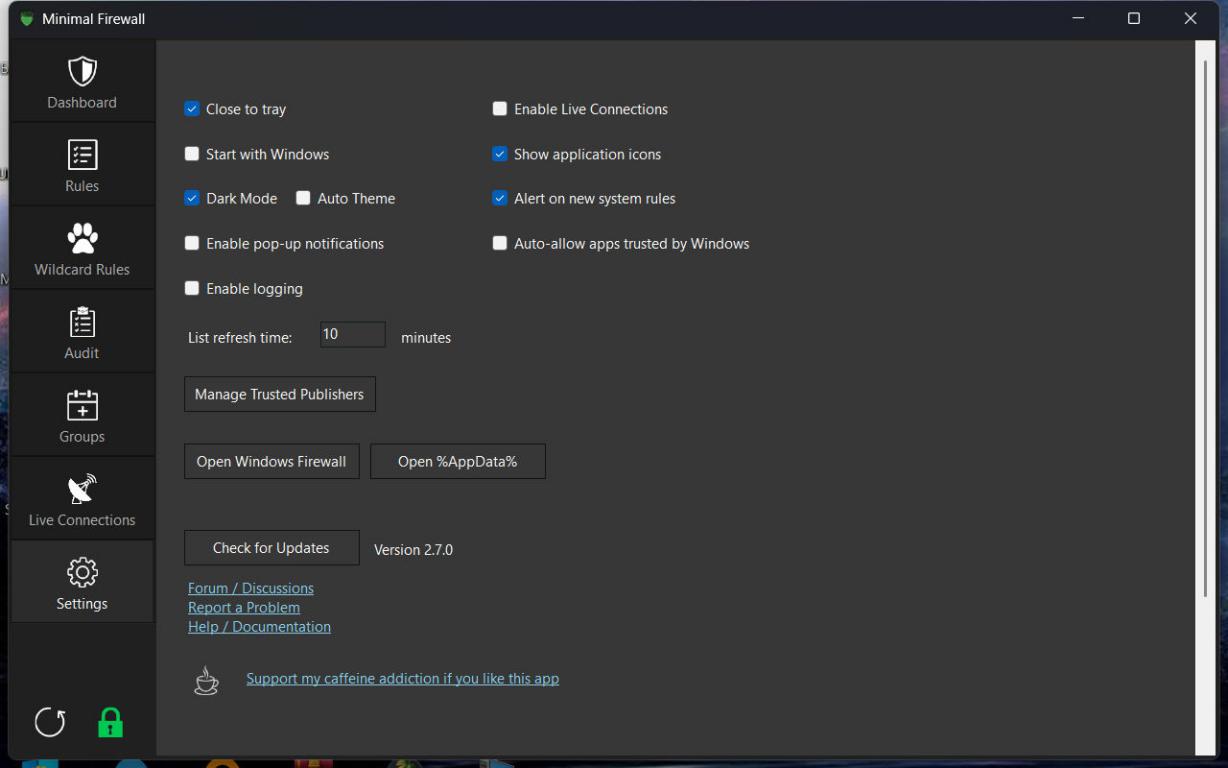Open the Dashboard shield icon
Image resolution: width=1228 pixels, height=768 pixels.
click(82, 72)
